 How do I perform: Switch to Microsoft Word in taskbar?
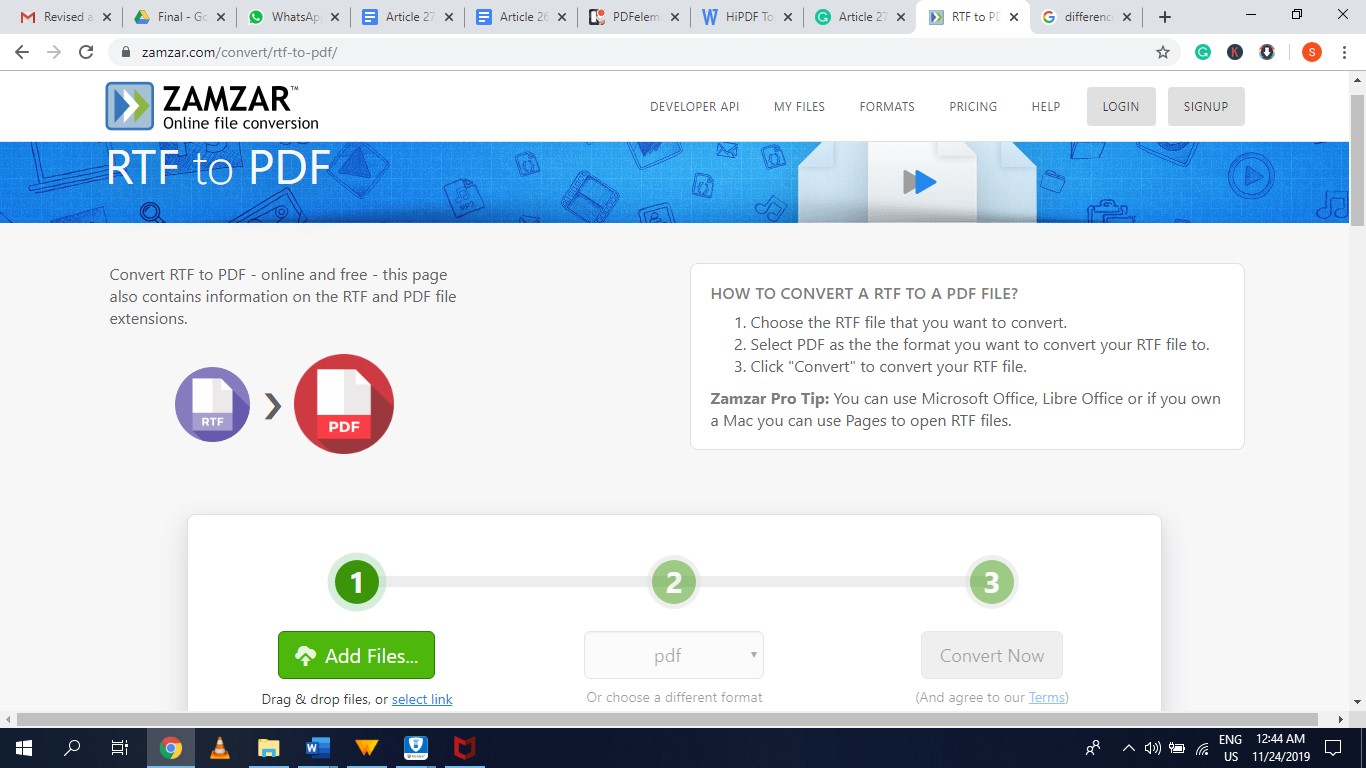(x=318, y=747)
